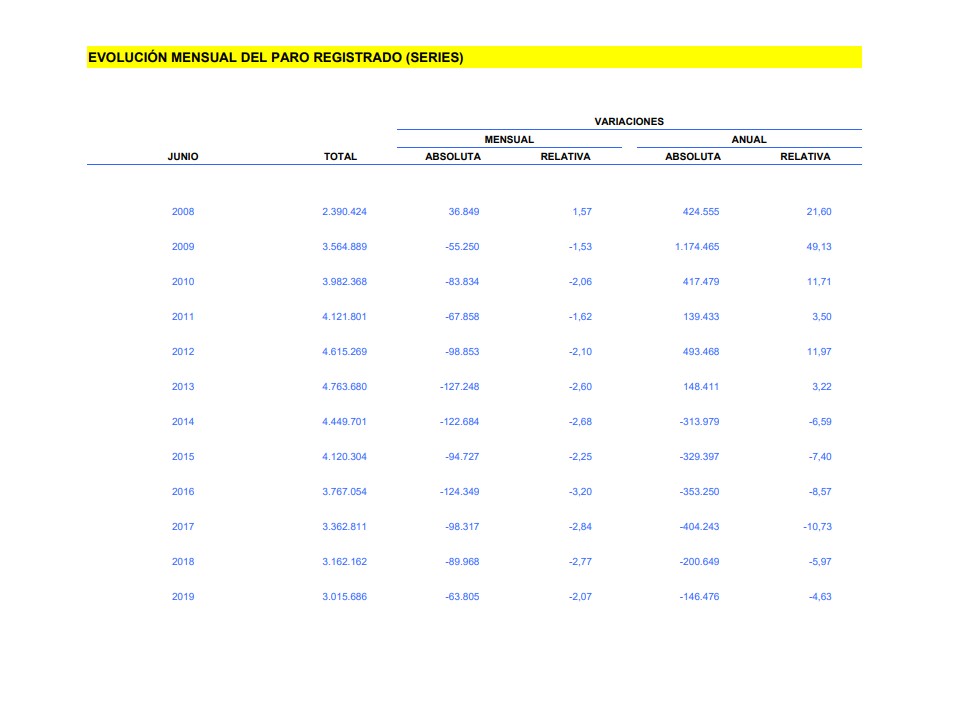961x705 pixels.
Task: Select the annual relative value -10,73
Action: point(816,527)
